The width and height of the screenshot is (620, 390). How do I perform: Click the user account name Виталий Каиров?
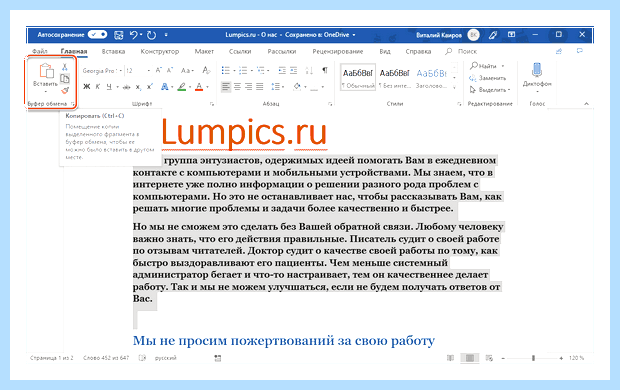click(439, 35)
